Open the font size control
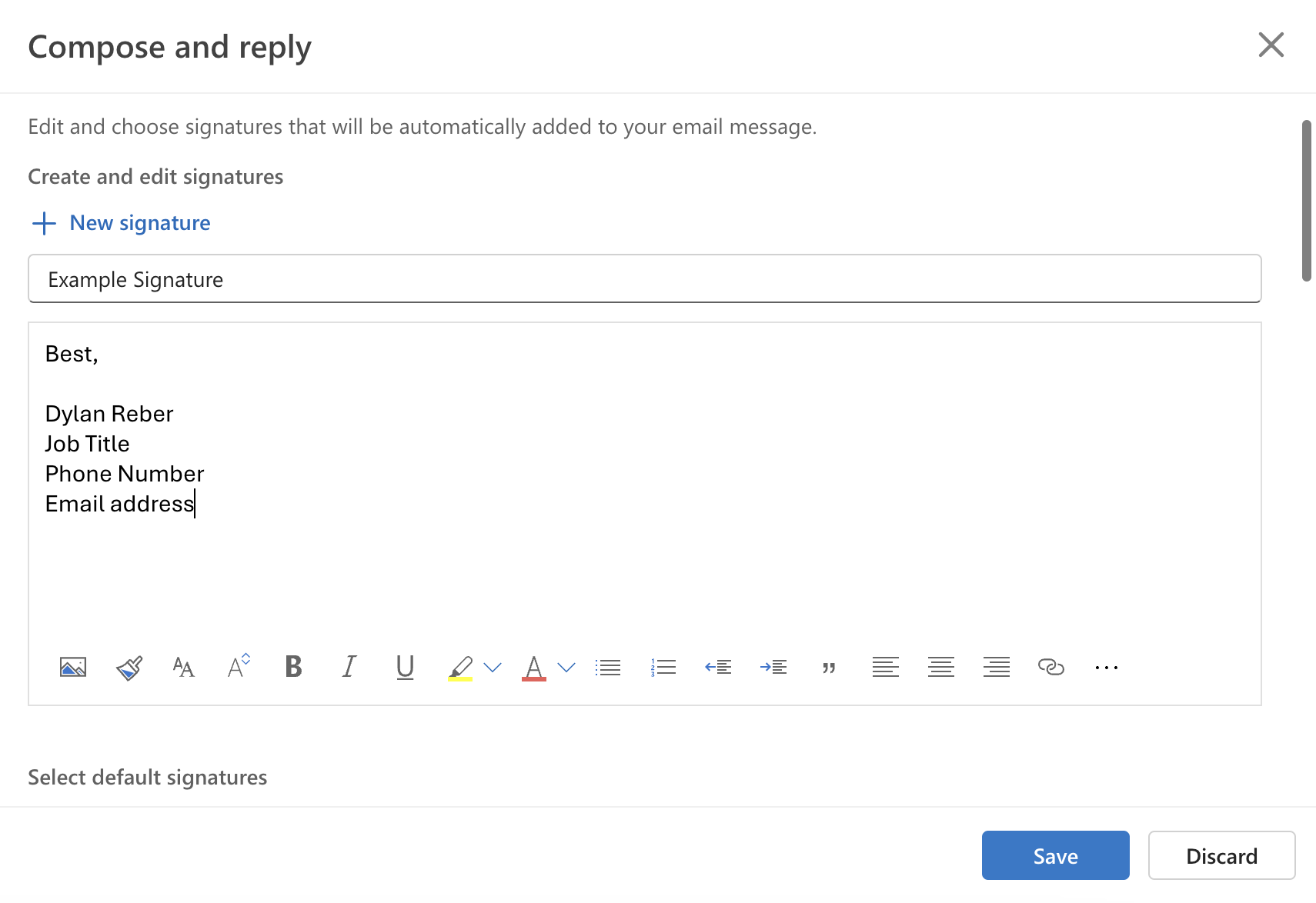Image resolution: width=1316 pixels, height=903 pixels. tap(239, 665)
